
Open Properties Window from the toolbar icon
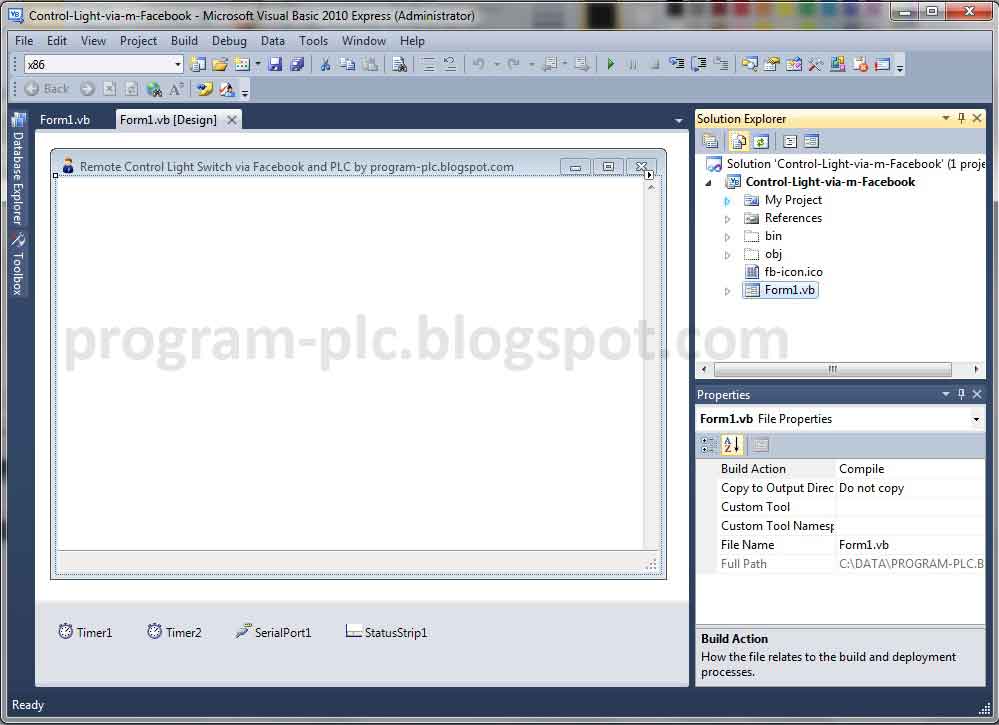[772, 64]
